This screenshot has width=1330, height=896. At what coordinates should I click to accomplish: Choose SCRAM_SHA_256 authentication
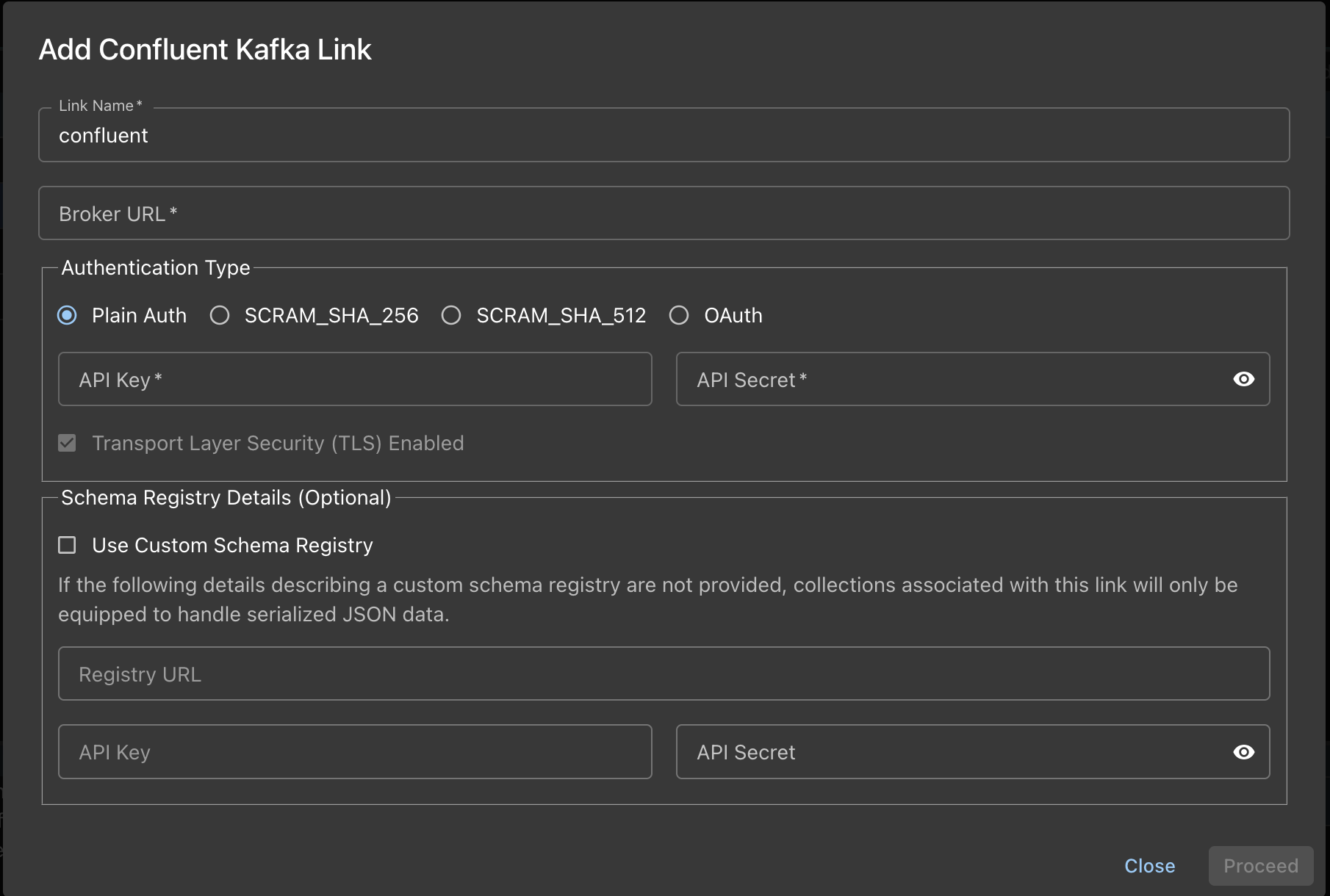point(220,315)
